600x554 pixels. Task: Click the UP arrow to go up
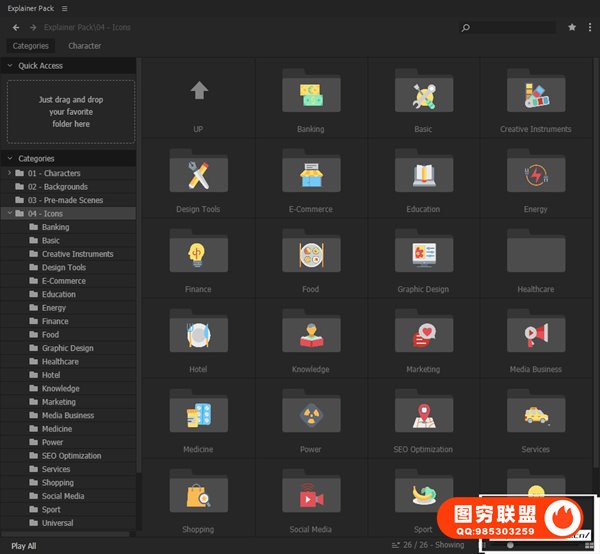click(x=198, y=92)
